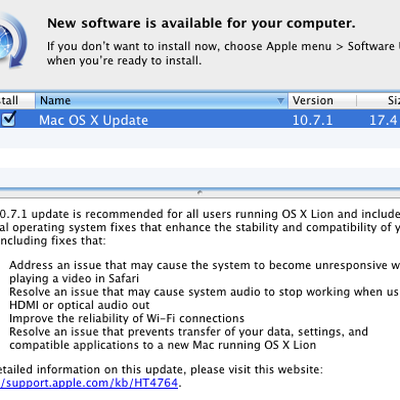Click the Version column header
Screen dimensions: 400x400
[x=322, y=100]
